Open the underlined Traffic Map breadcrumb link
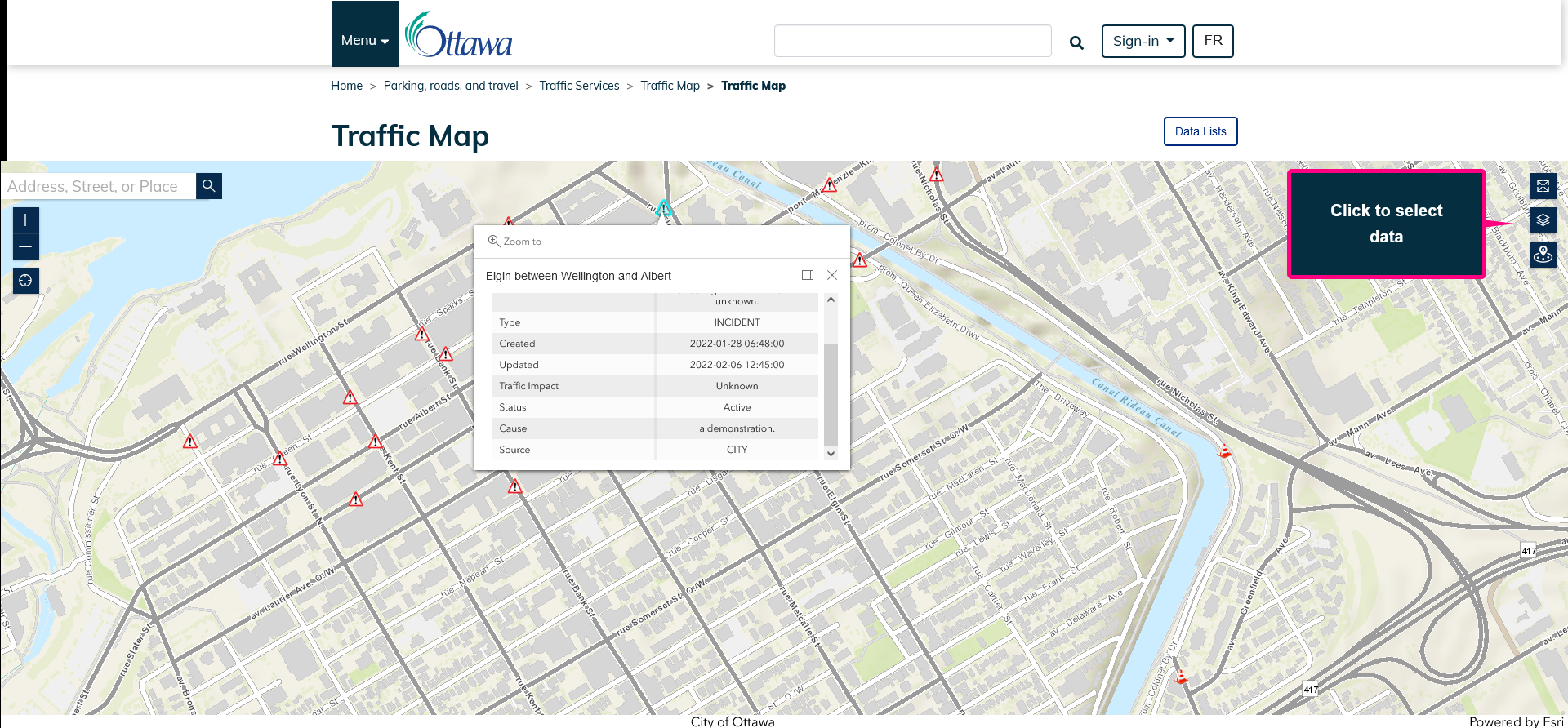This screenshot has width=1568, height=728. (x=670, y=86)
